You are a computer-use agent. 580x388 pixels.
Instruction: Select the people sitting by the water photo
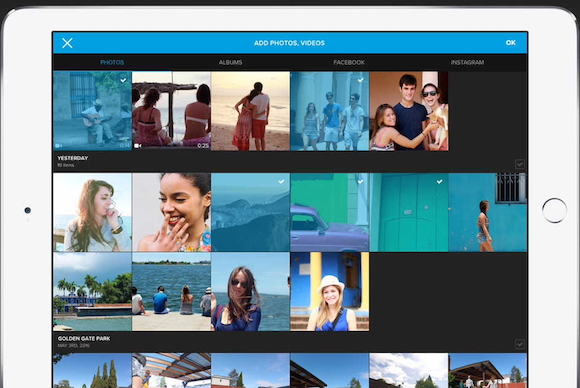pyautogui.click(x=171, y=291)
